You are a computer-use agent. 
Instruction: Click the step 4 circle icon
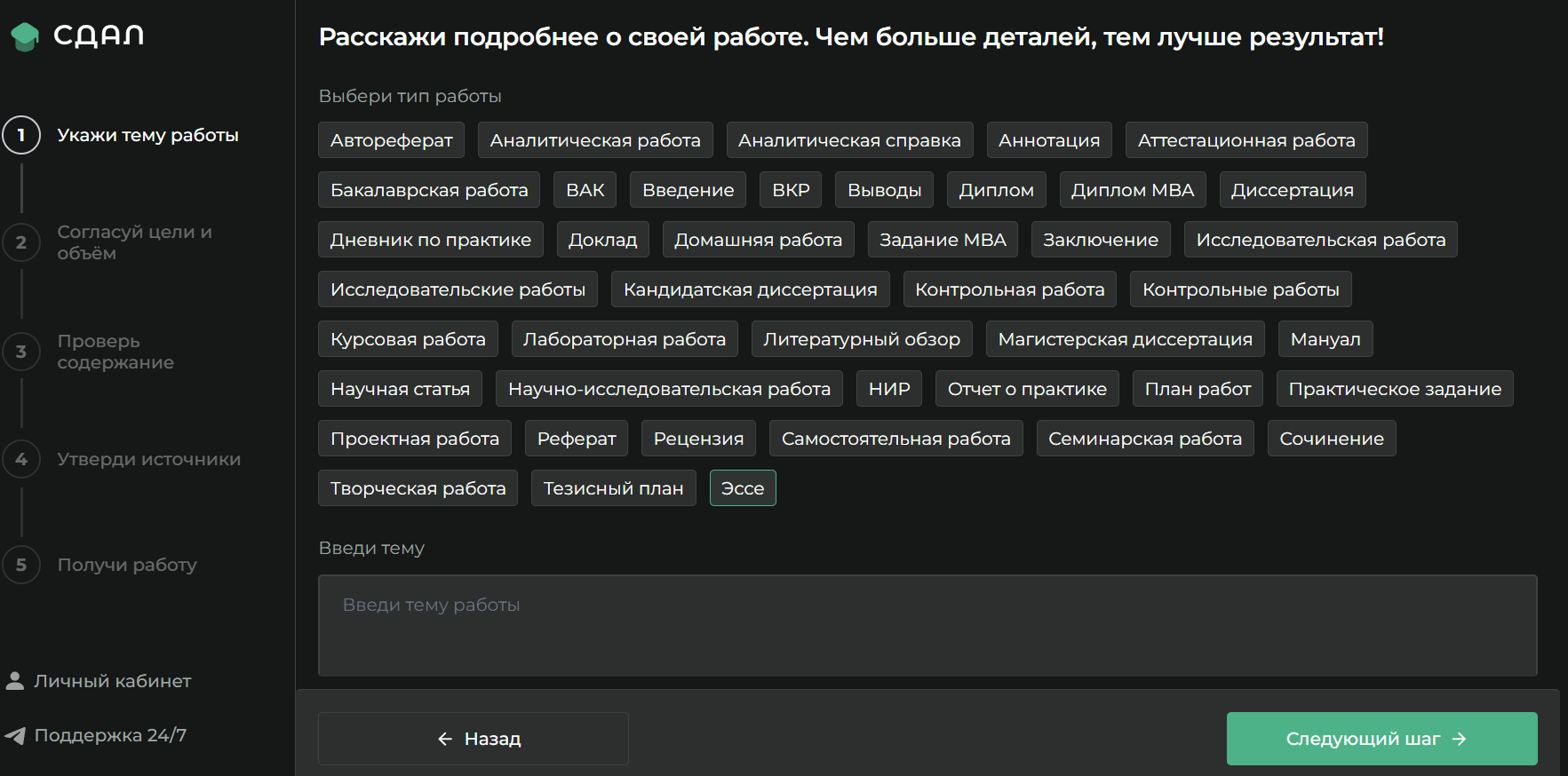coord(21,459)
